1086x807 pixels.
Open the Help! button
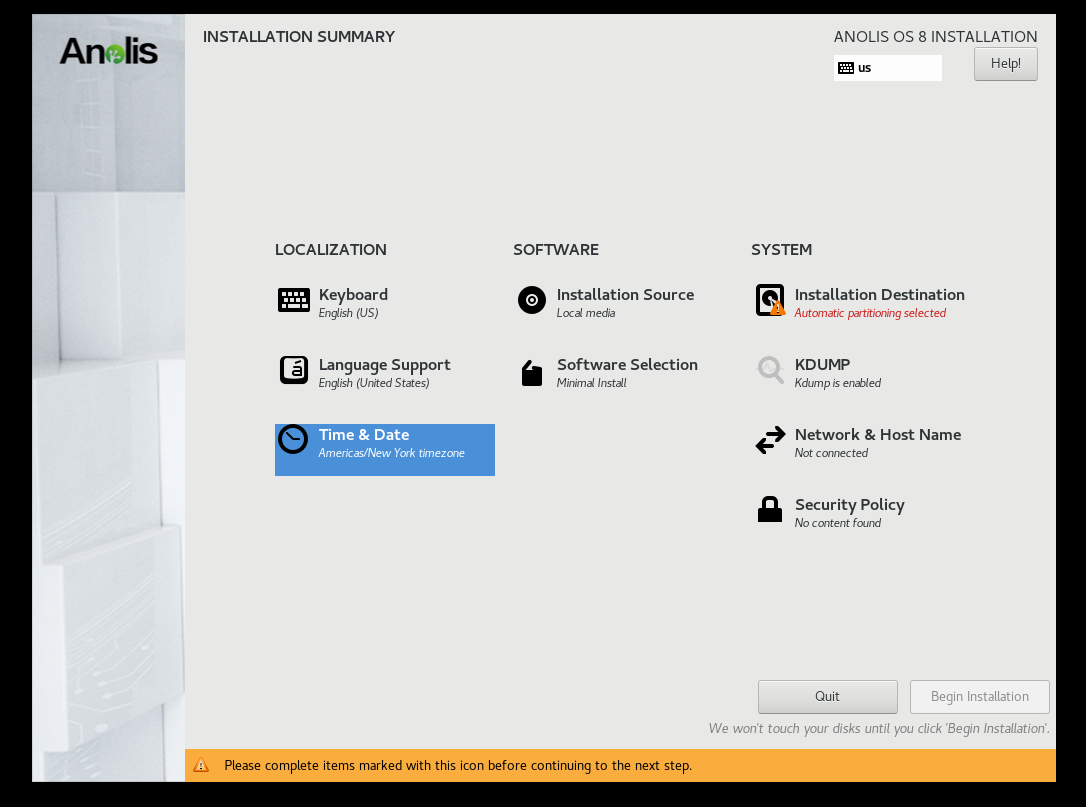pyautogui.click(x=1005, y=64)
